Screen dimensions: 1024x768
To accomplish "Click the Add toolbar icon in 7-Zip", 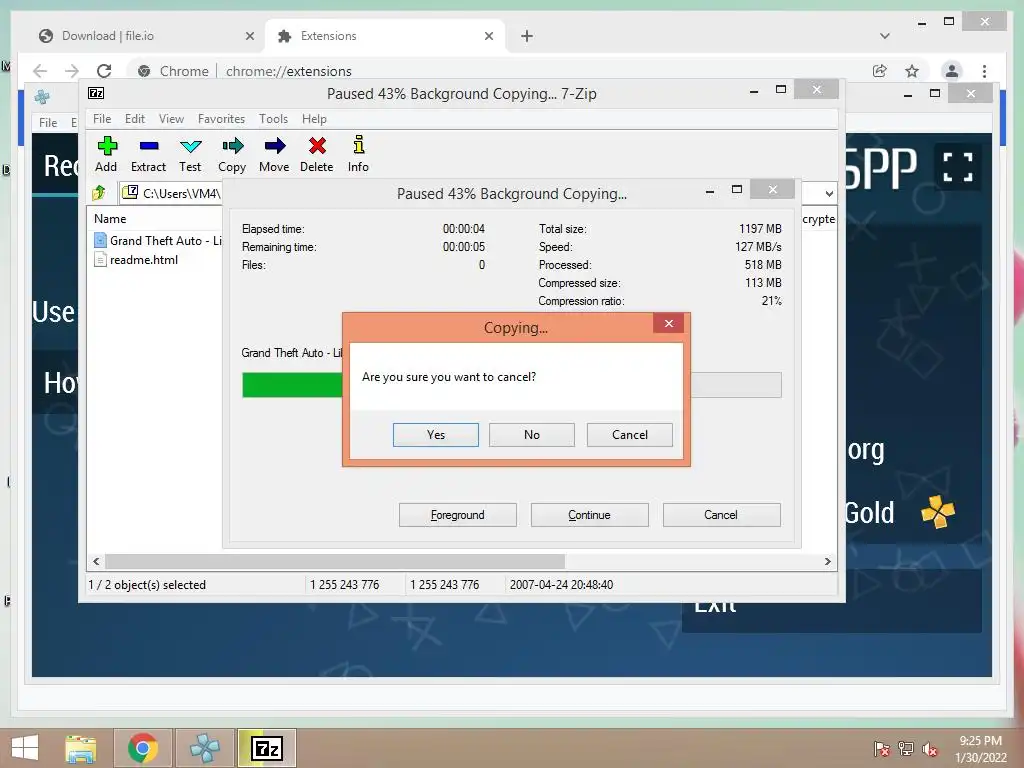I will pos(106,146).
